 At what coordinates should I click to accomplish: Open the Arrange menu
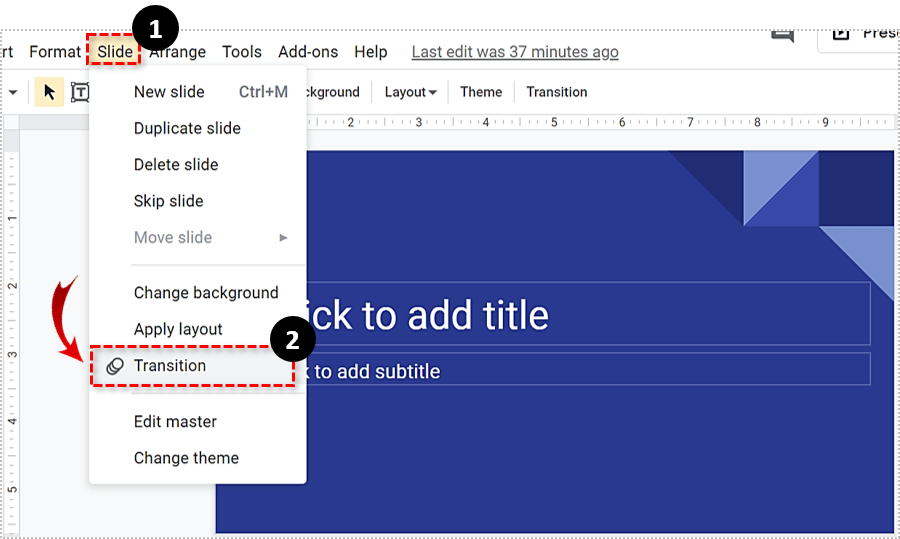[x=178, y=52]
